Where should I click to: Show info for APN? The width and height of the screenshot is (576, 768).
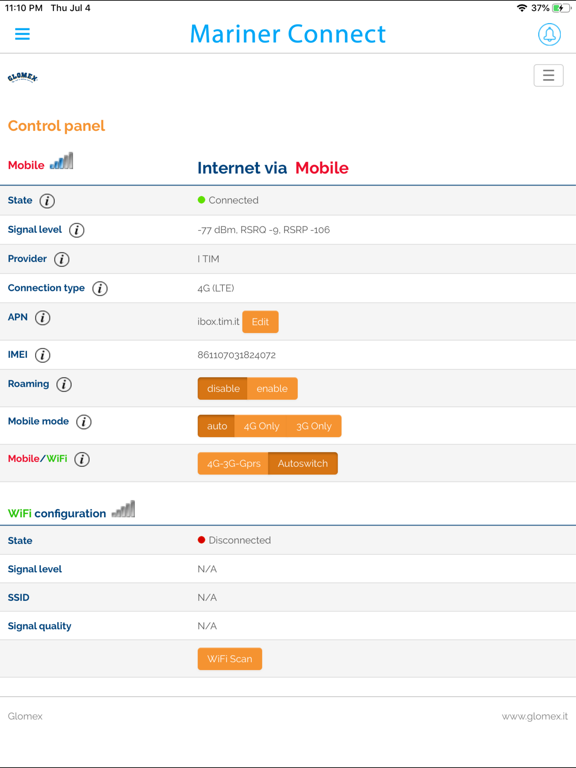pyautogui.click(x=43, y=318)
